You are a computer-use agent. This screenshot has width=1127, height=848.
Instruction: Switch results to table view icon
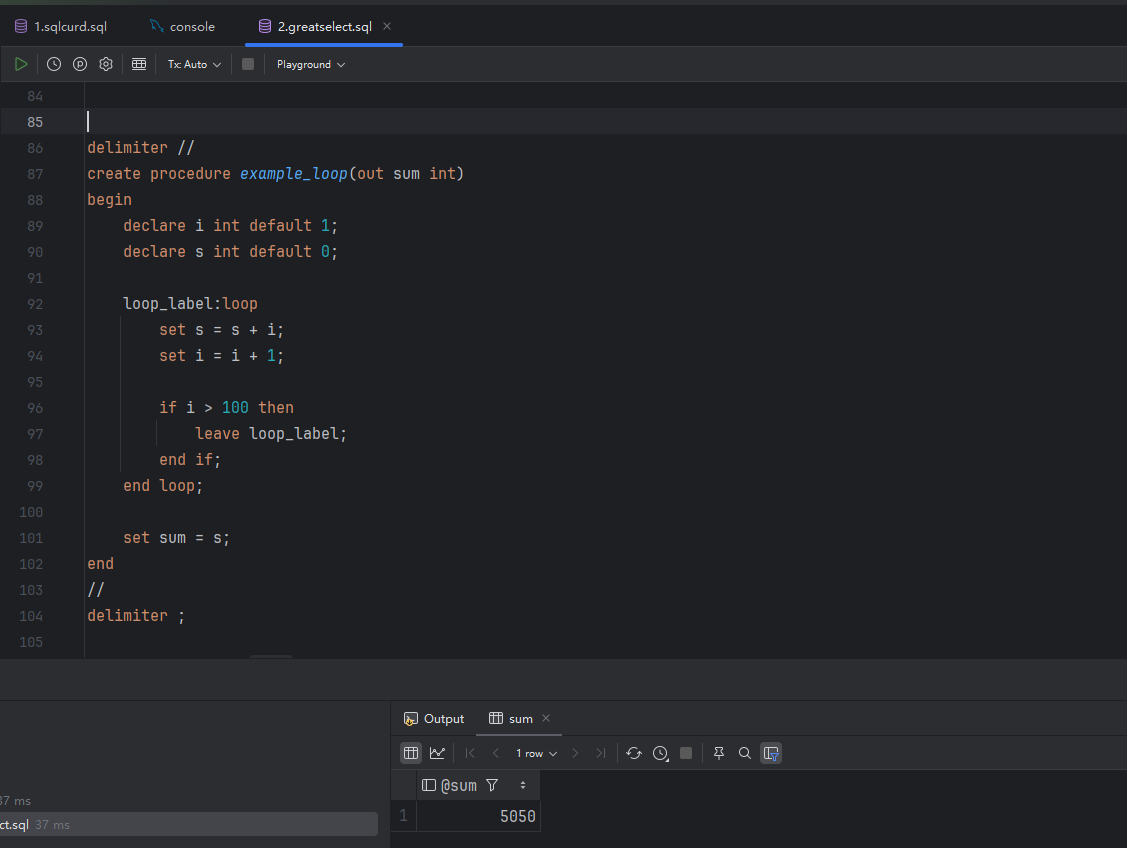coord(411,753)
